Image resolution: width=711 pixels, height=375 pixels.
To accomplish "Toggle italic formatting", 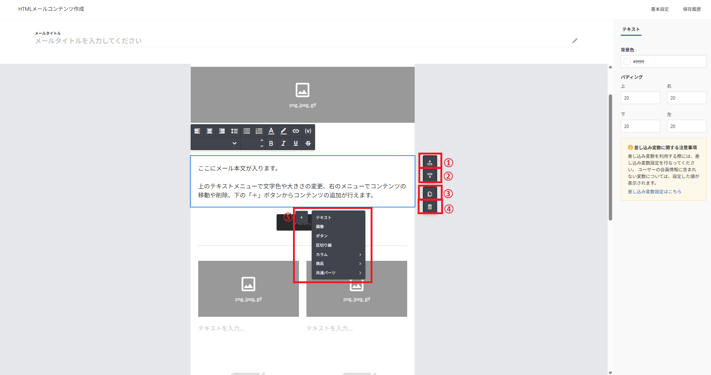I will pyautogui.click(x=283, y=143).
